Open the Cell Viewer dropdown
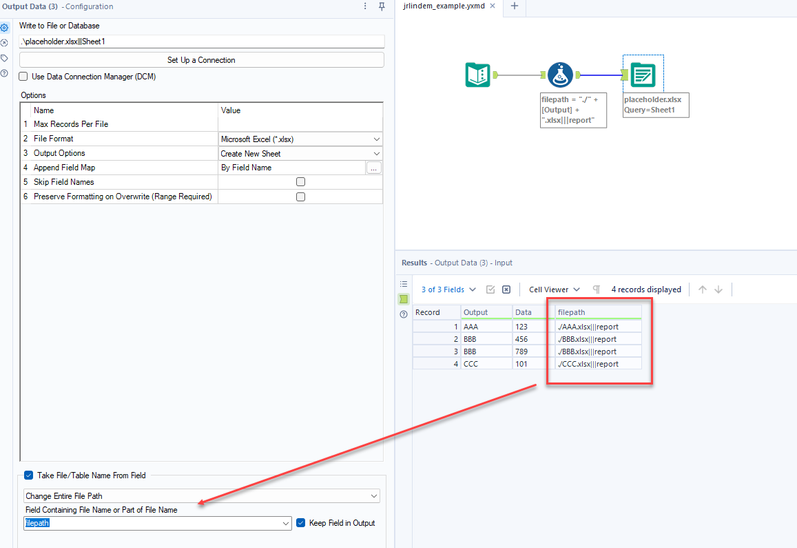The height and width of the screenshot is (548, 797). click(554, 289)
